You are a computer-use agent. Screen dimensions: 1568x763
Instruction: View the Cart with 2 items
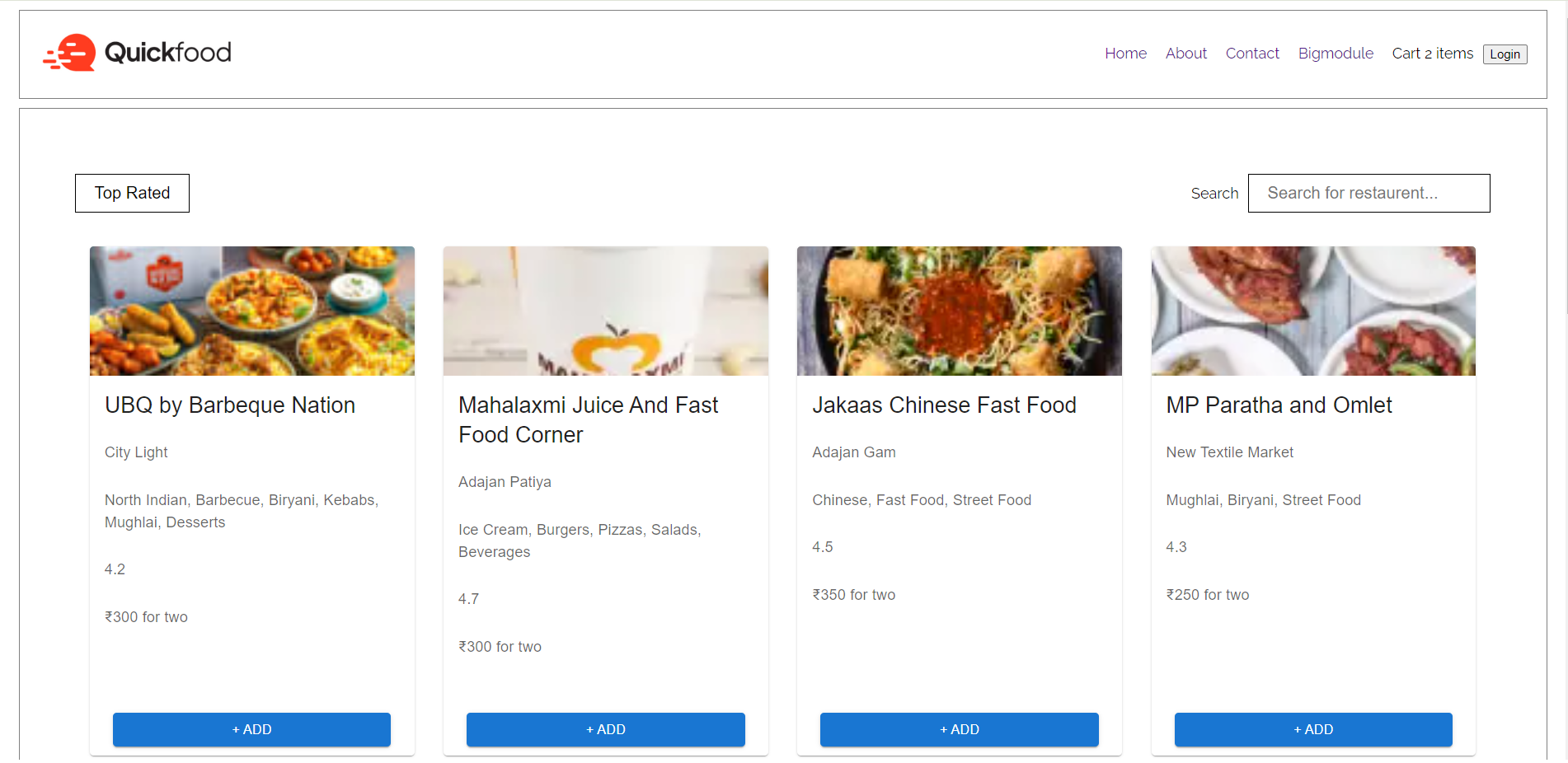[1432, 53]
